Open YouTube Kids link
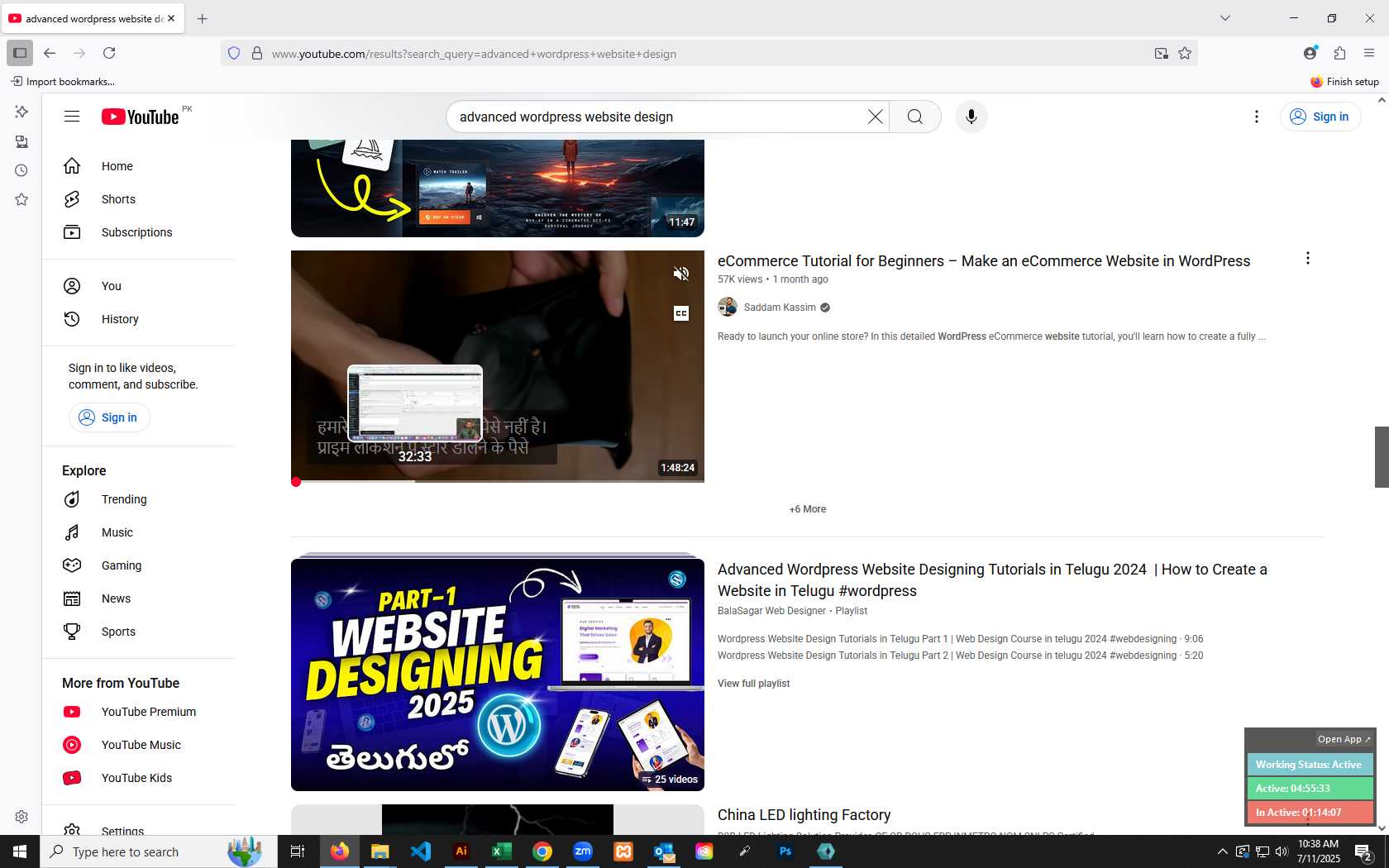Image resolution: width=1389 pixels, height=868 pixels. [x=139, y=778]
